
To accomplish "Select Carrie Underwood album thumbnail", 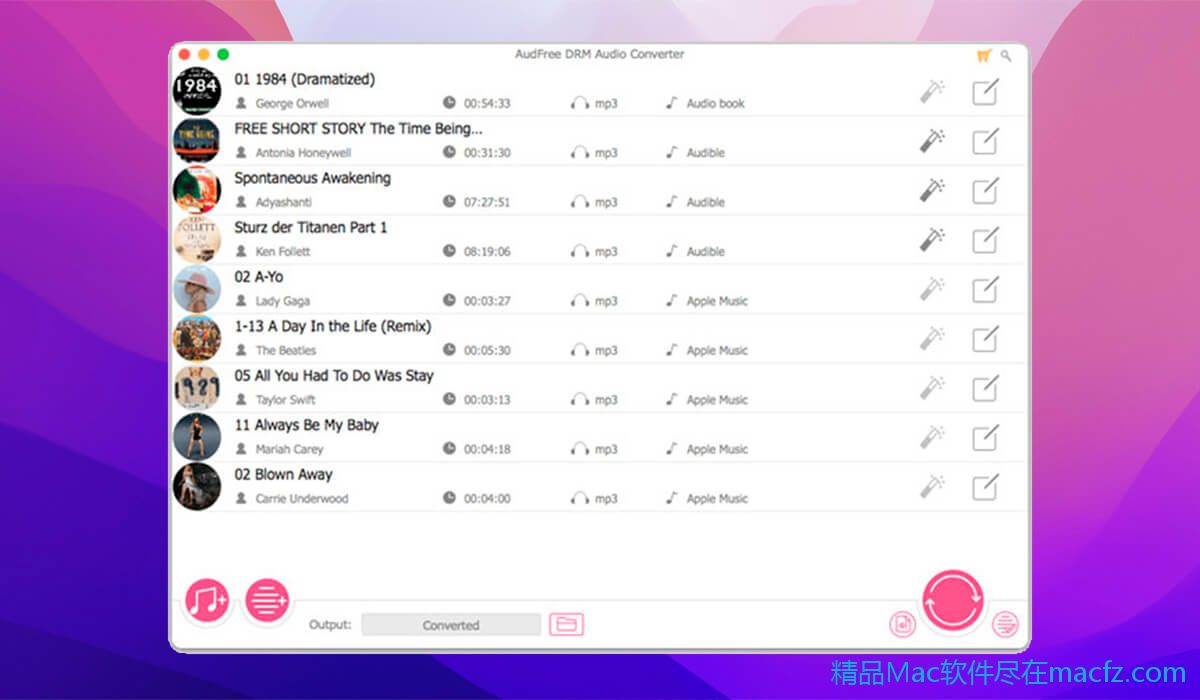I will 196,487.
